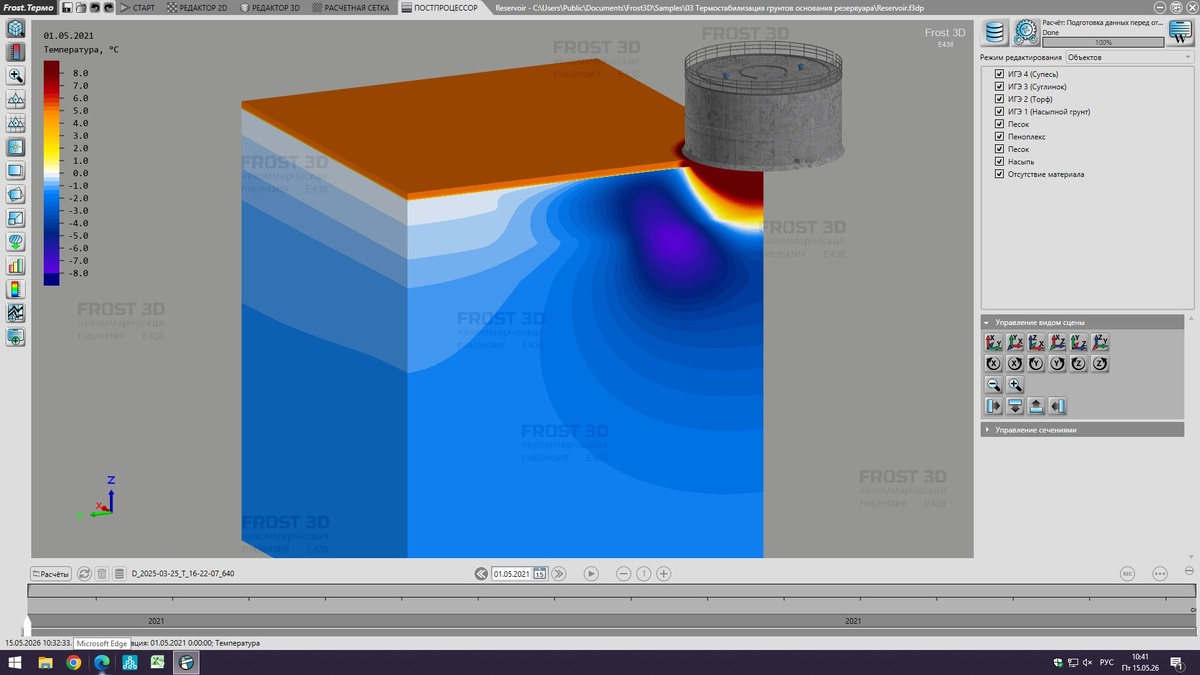
Task: Go to next date with right arrows button
Action: [x=559, y=574]
